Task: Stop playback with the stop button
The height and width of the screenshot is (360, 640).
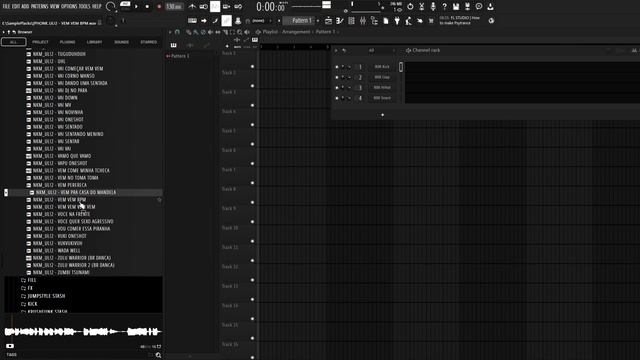Action: pyautogui.click(x=147, y=7)
